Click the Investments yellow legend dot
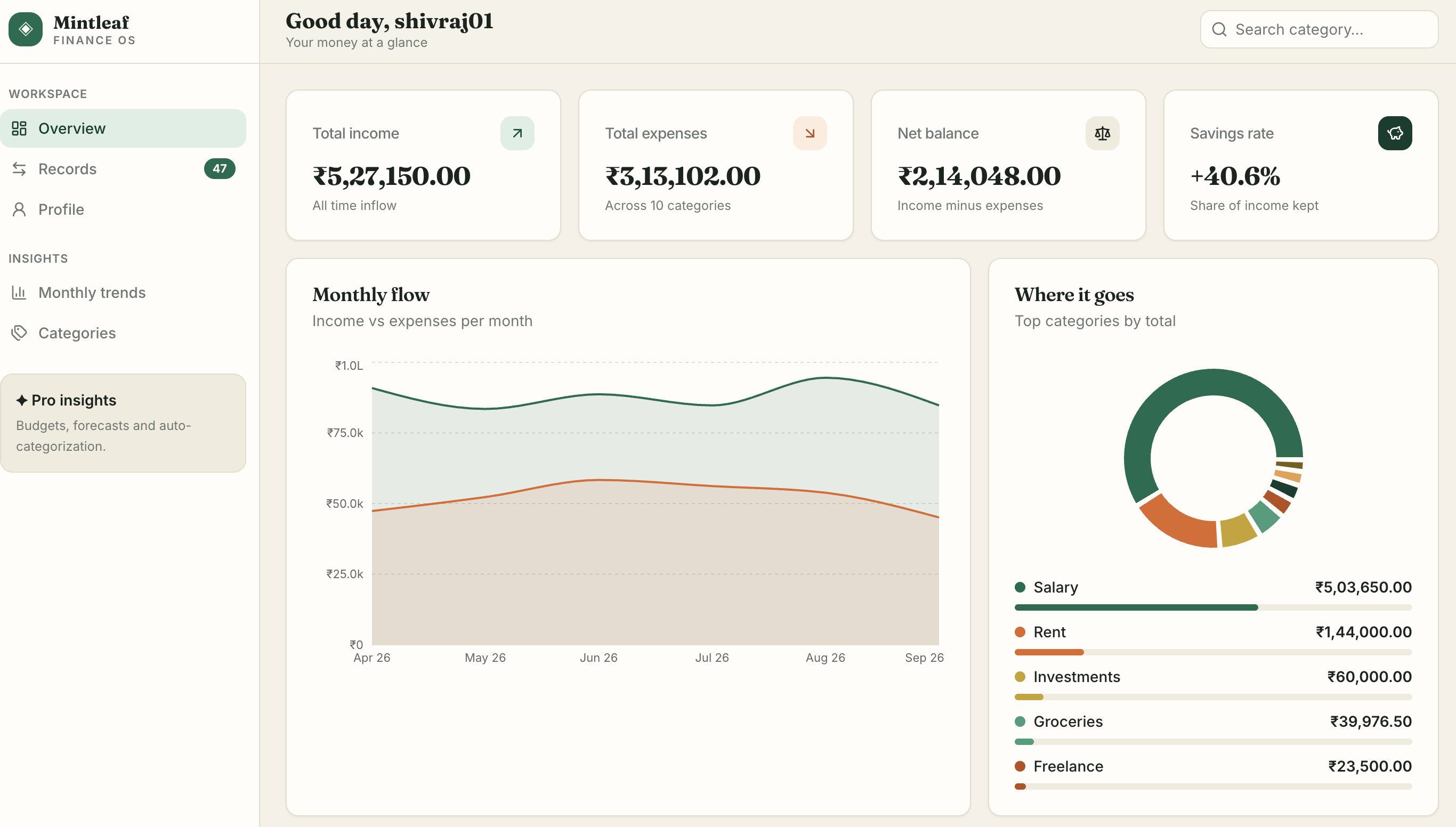1456x827 pixels. (1020, 677)
